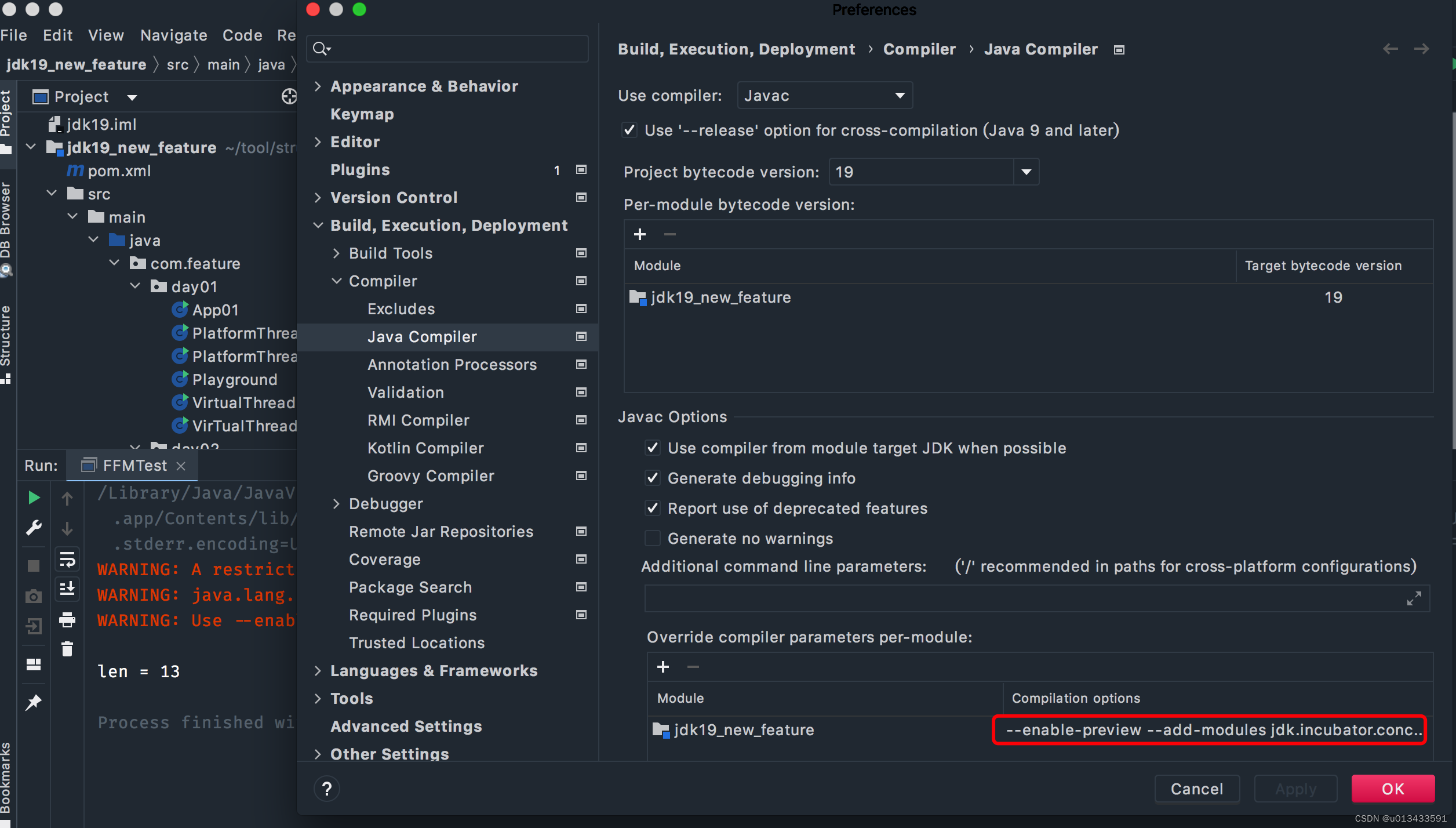Click the help question mark button
The height and width of the screenshot is (828, 1456).
pyautogui.click(x=327, y=789)
